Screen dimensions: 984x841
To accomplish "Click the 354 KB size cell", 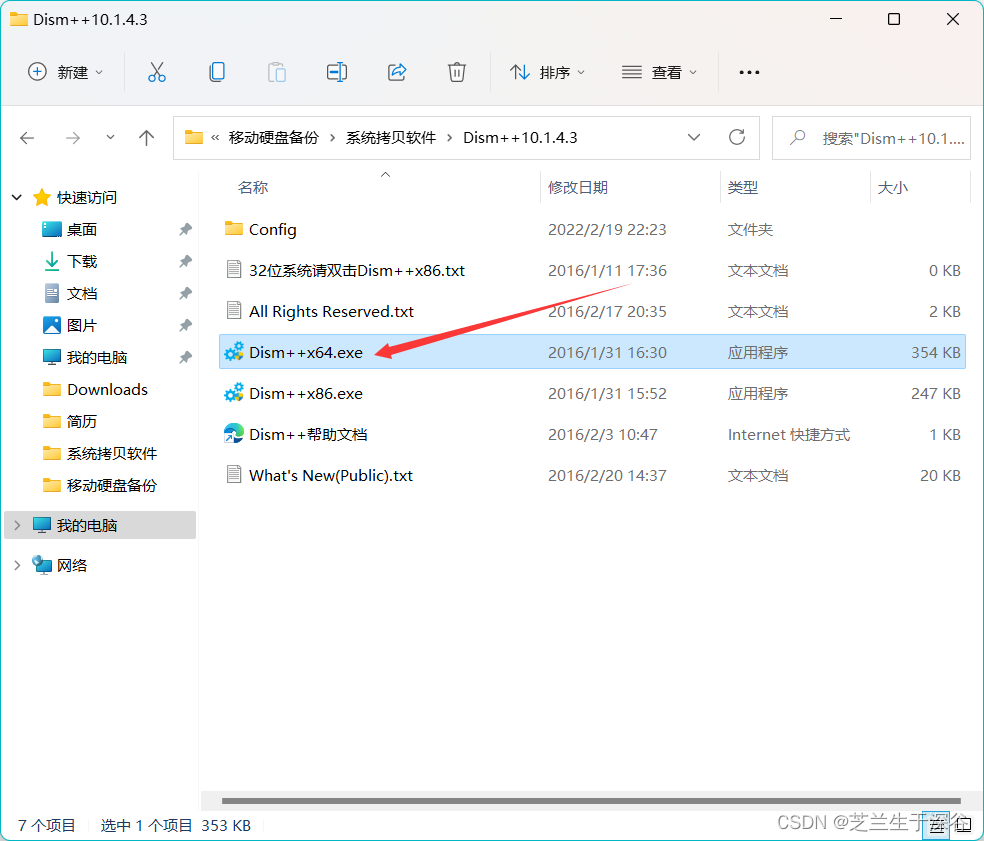I will point(936,353).
